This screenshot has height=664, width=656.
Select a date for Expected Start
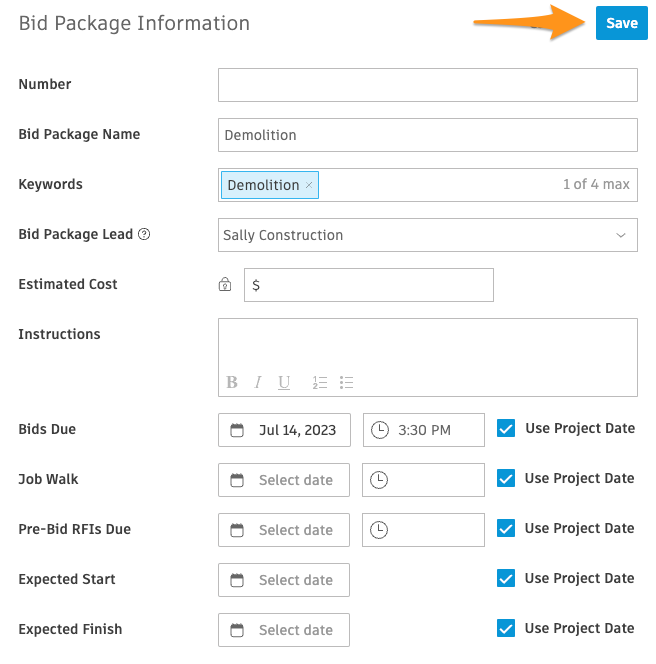click(x=284, y=580)
